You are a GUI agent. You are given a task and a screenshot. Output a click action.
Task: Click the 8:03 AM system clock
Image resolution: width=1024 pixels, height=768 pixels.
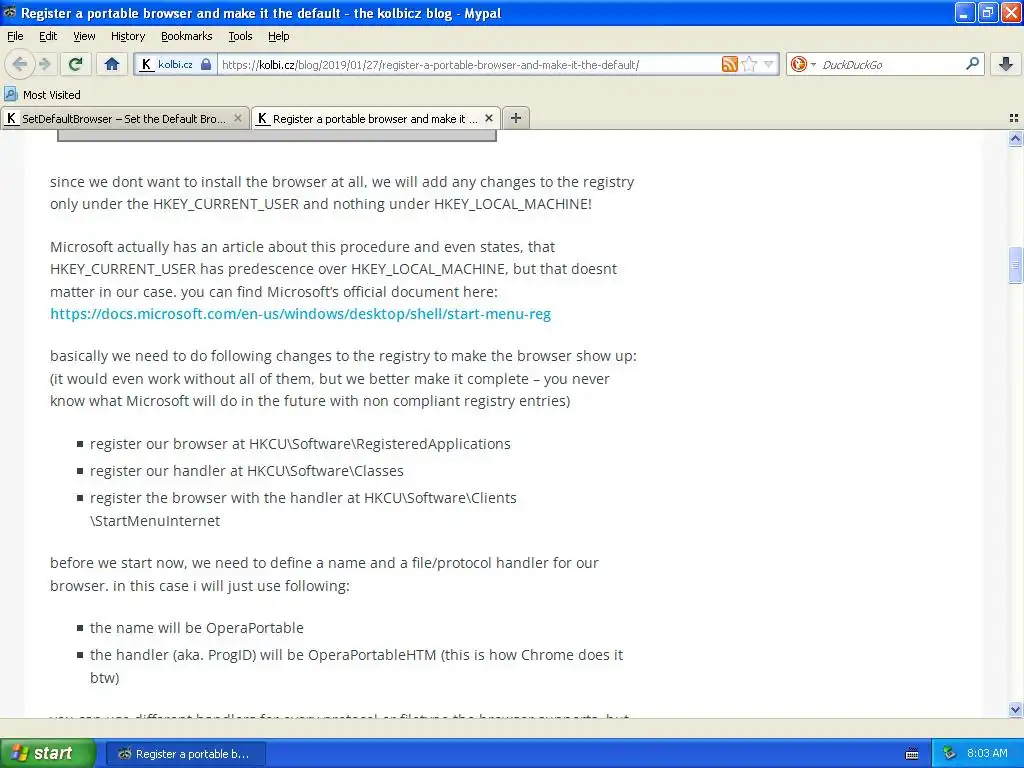click(987, 753)
